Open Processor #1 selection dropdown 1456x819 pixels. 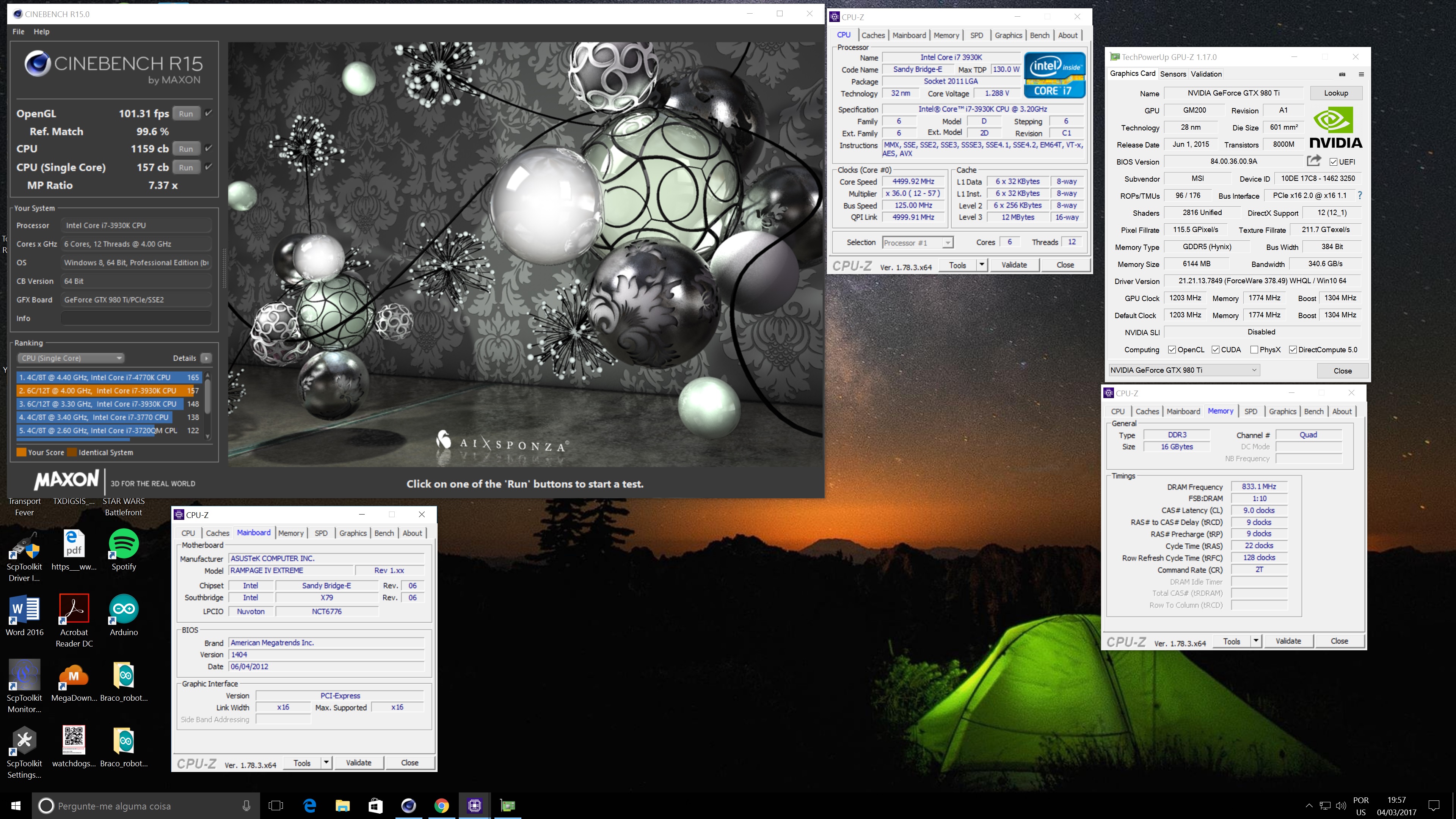[918, 243]
